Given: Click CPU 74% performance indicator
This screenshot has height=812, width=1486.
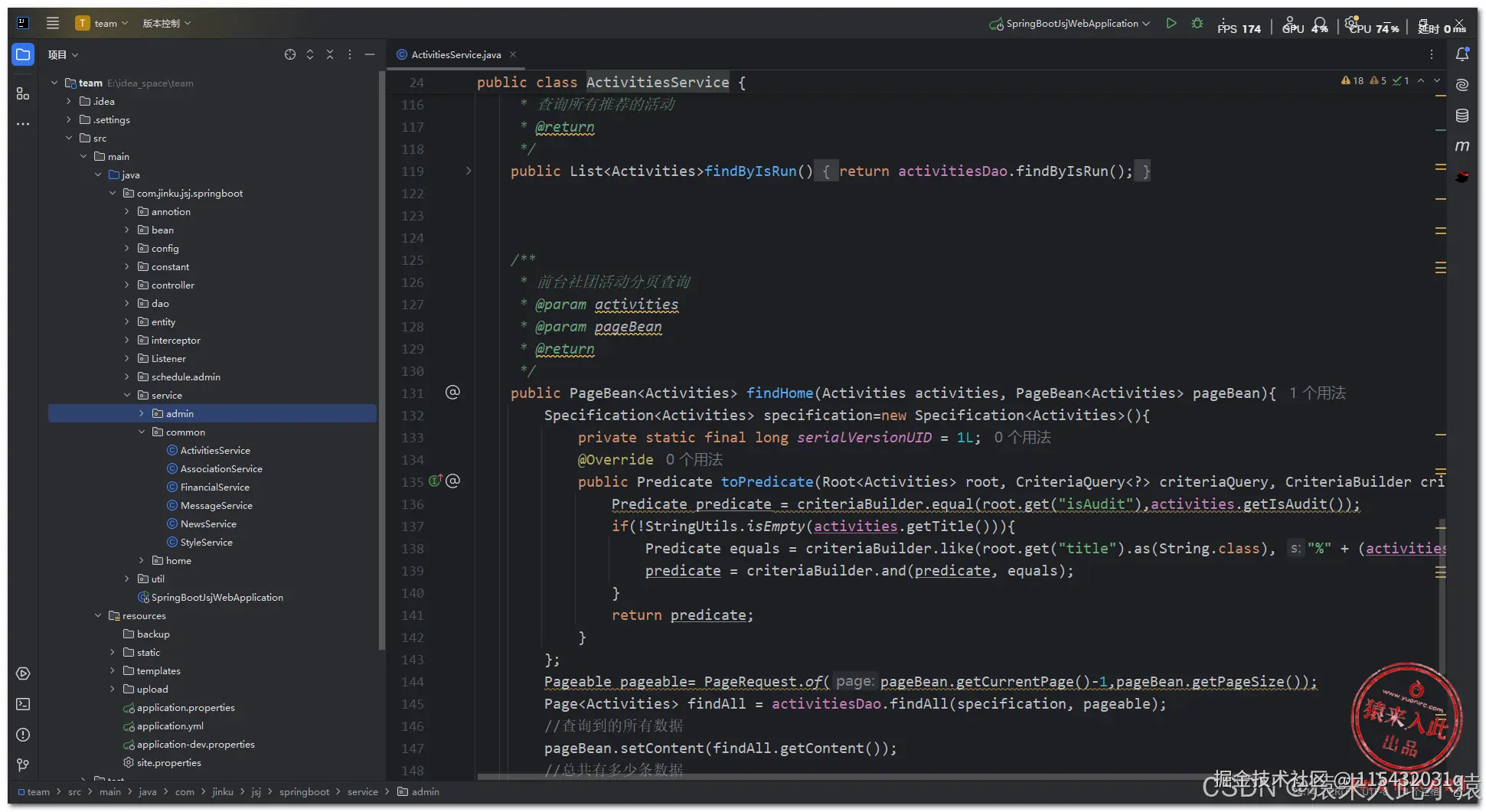Looking at the screenshot, I should pyautogui.click(x=1373, y=28).
